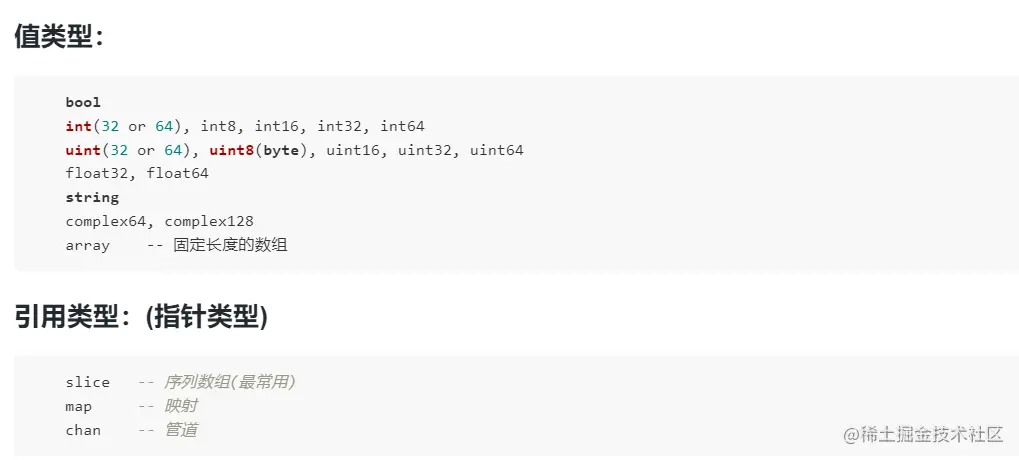The image size is (1019, 460).
Task: Click the 引用类型 (指针类型) heading
Action: [141, 317]
